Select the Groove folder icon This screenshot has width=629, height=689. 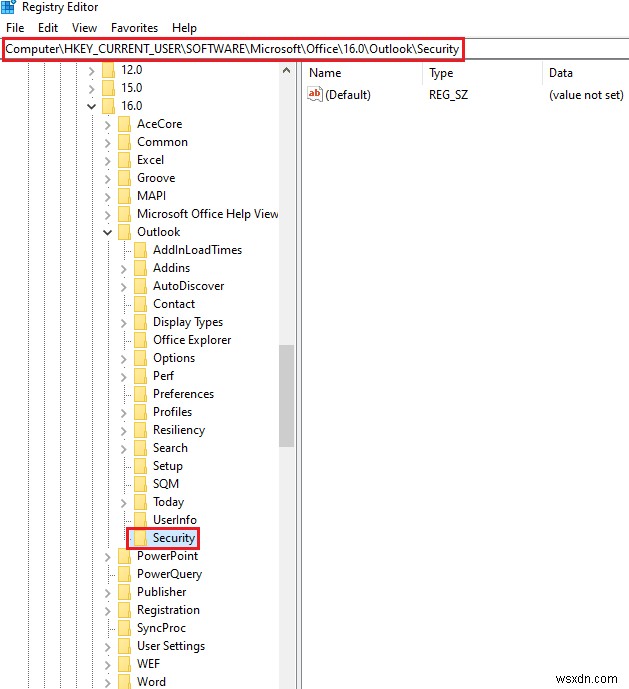124,178
